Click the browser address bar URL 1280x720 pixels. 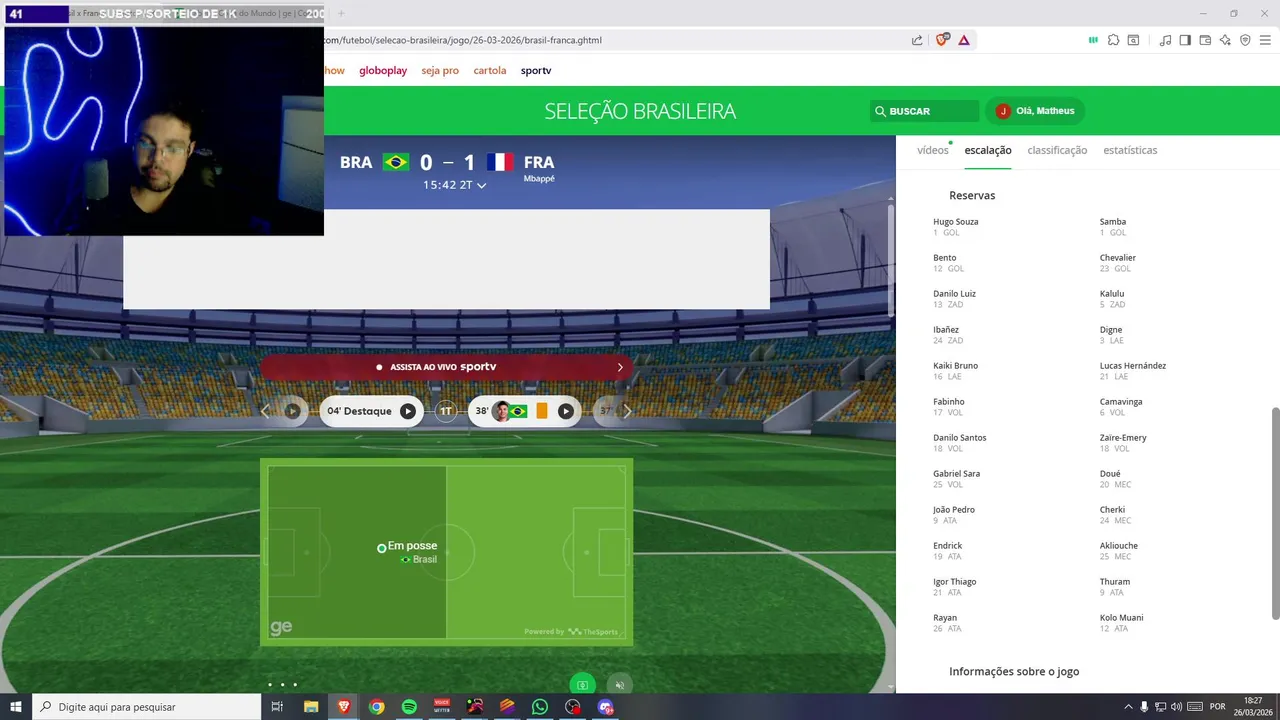click(464, 40)
